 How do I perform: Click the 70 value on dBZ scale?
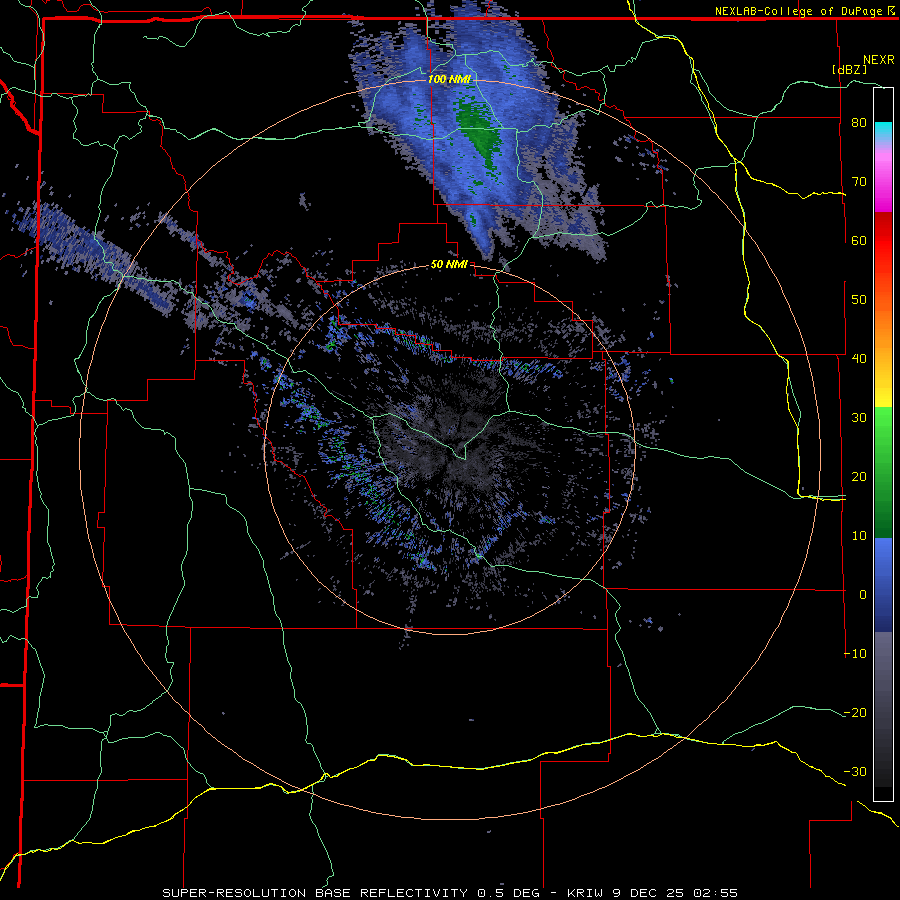[x=859, y=182]
